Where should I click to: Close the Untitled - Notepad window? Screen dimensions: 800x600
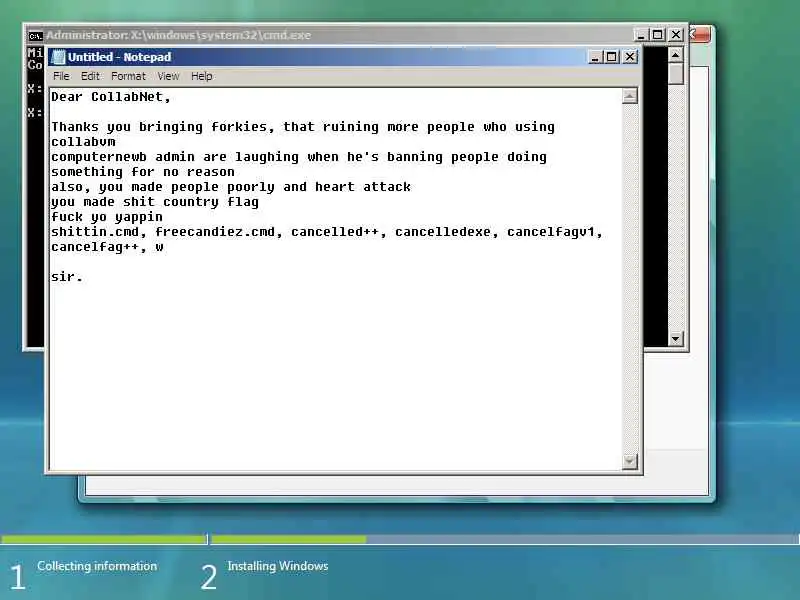(x=630, y=57)
